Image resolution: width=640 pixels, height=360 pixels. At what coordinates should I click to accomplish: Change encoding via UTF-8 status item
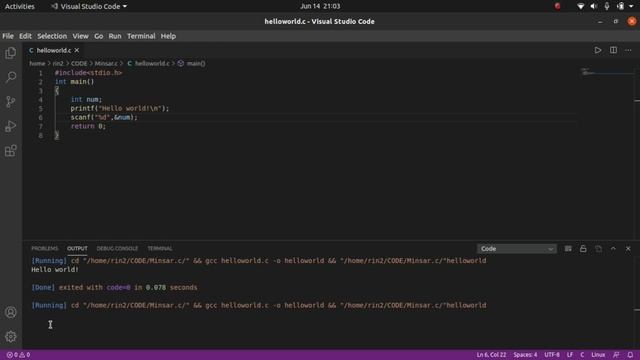pyautogui.click(x=551, y=355)
